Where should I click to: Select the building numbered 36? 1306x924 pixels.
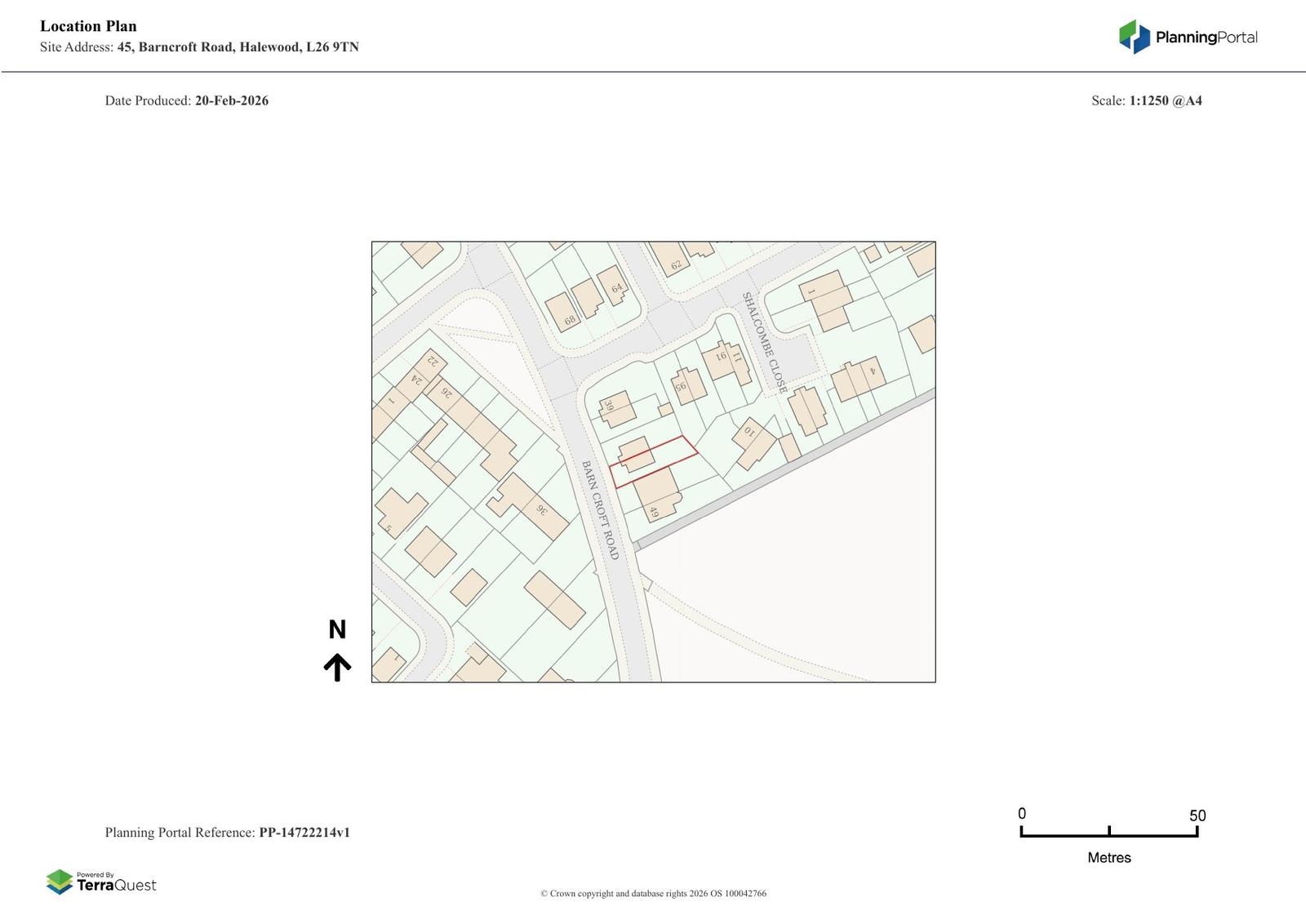click(533, 504)
